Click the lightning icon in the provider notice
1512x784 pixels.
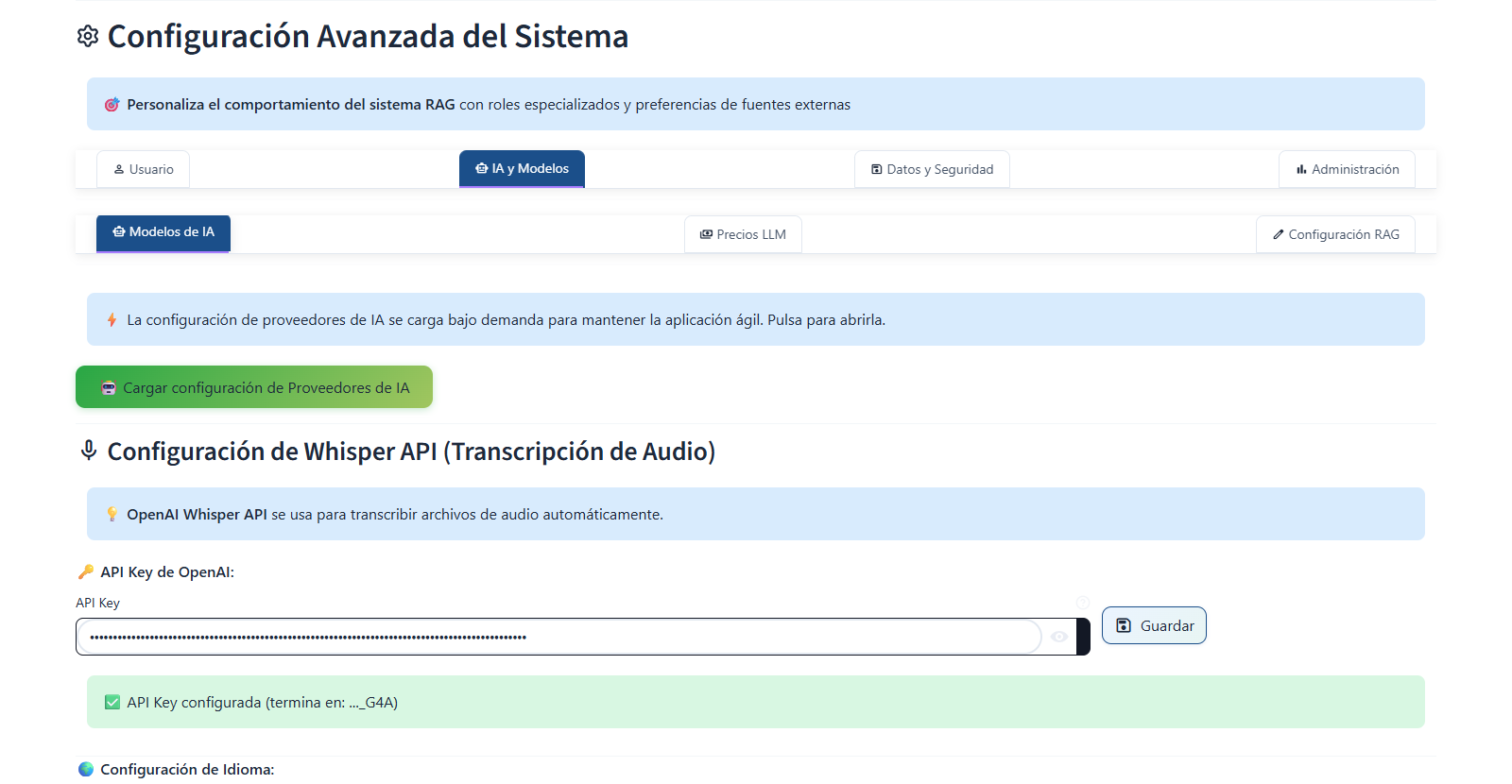(x=112, y=319)
